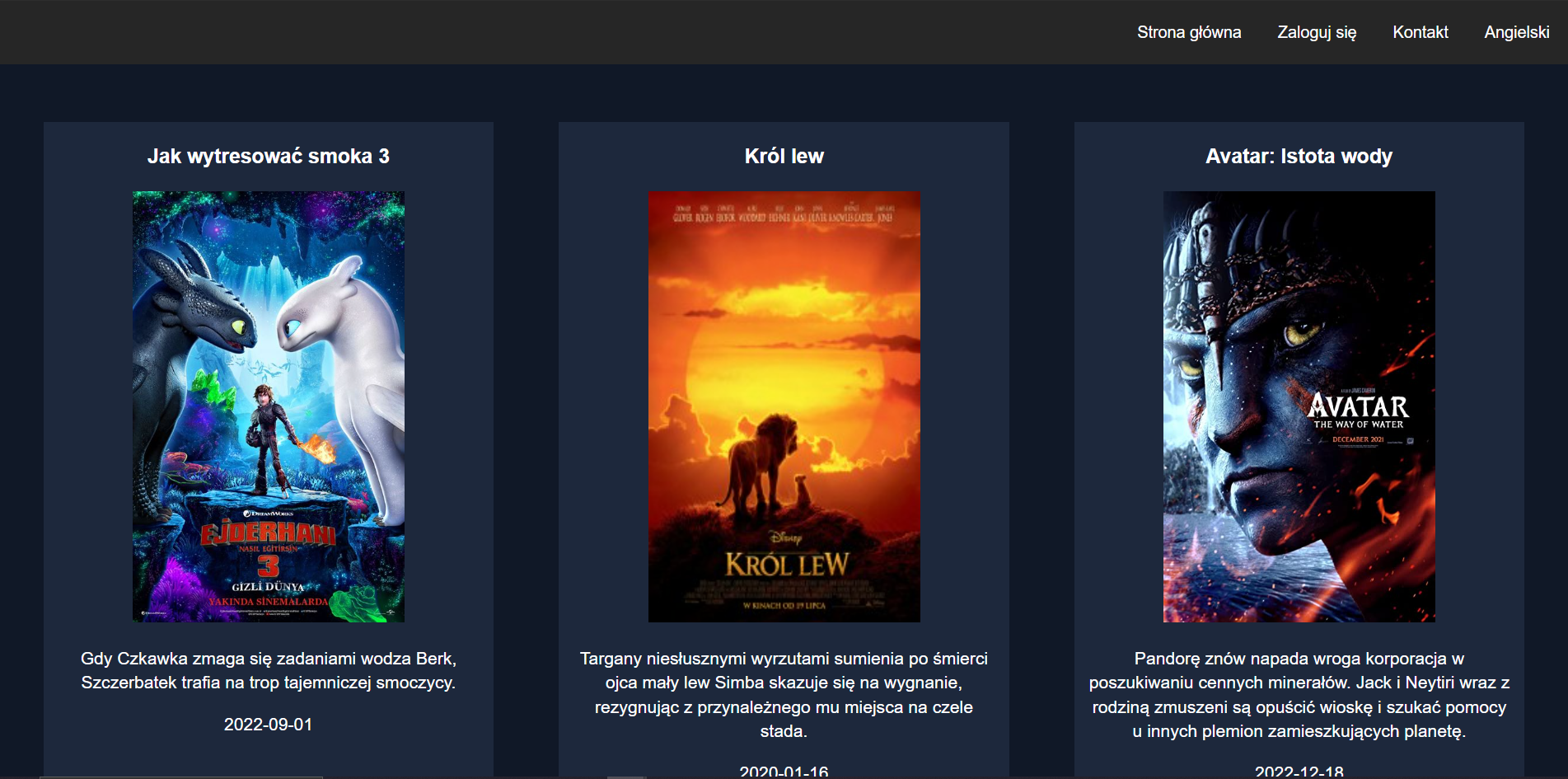Open the Strona główna menu item
The image size is (1568, 779).
point(1189,32)
